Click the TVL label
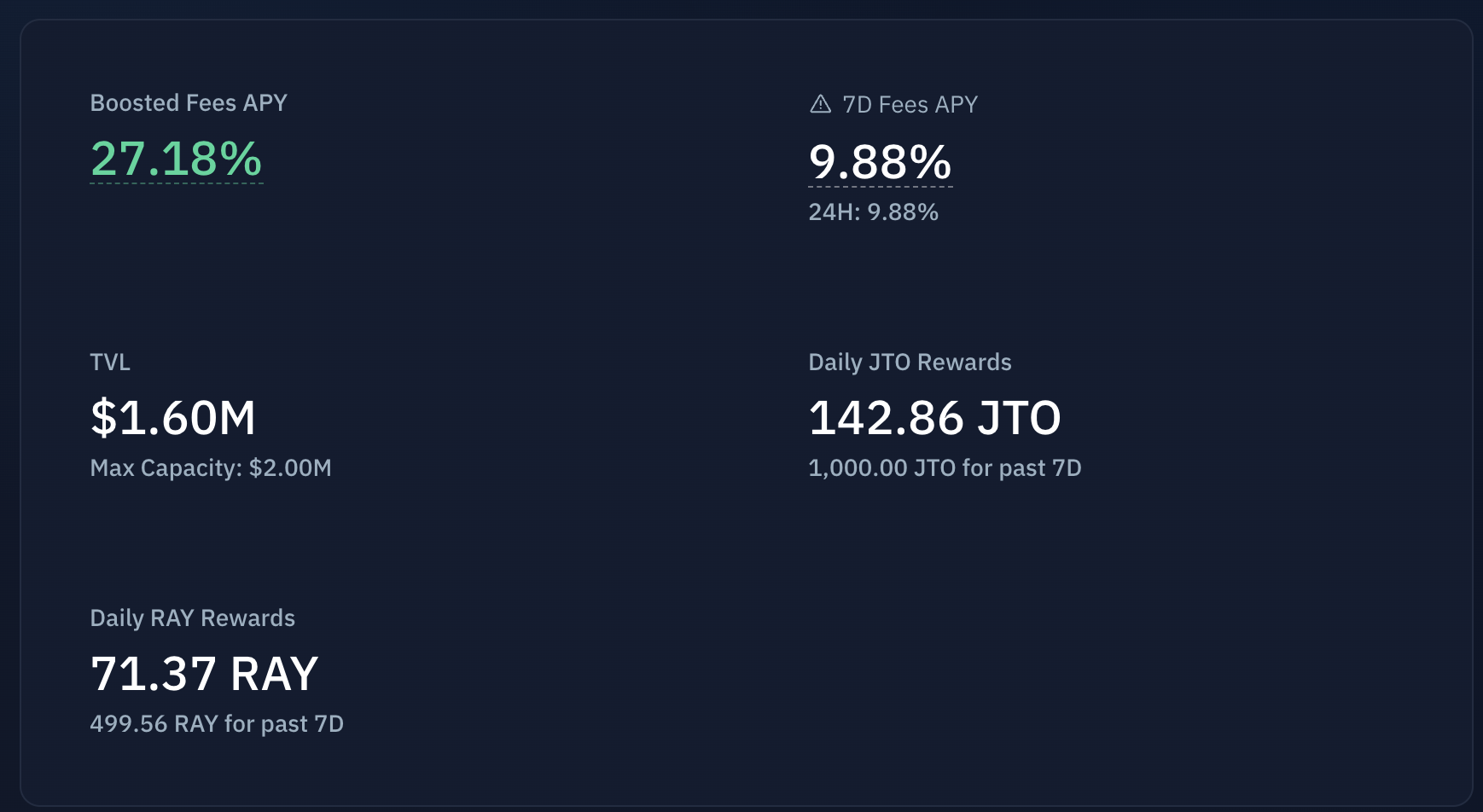This screenshot has width=1483, height=812. pyautogui.click(x=110, y=362)
